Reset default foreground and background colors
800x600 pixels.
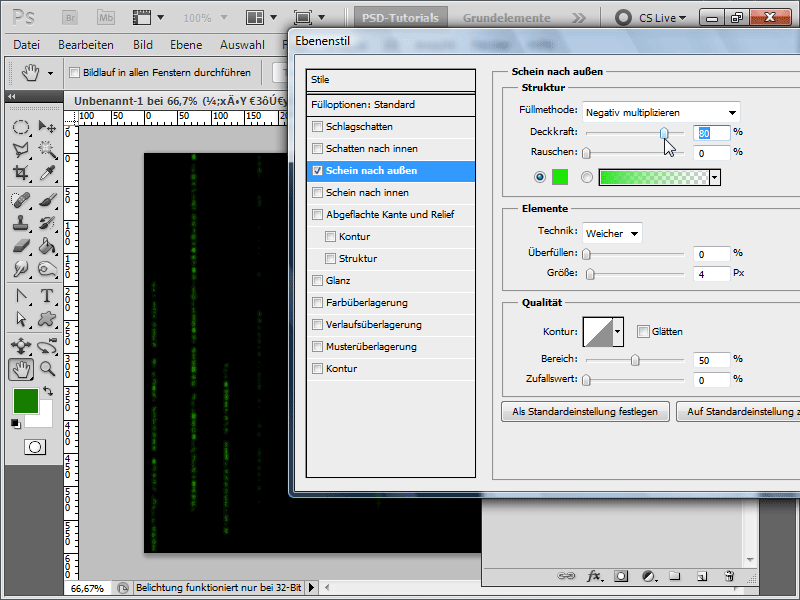click(16, 423)
